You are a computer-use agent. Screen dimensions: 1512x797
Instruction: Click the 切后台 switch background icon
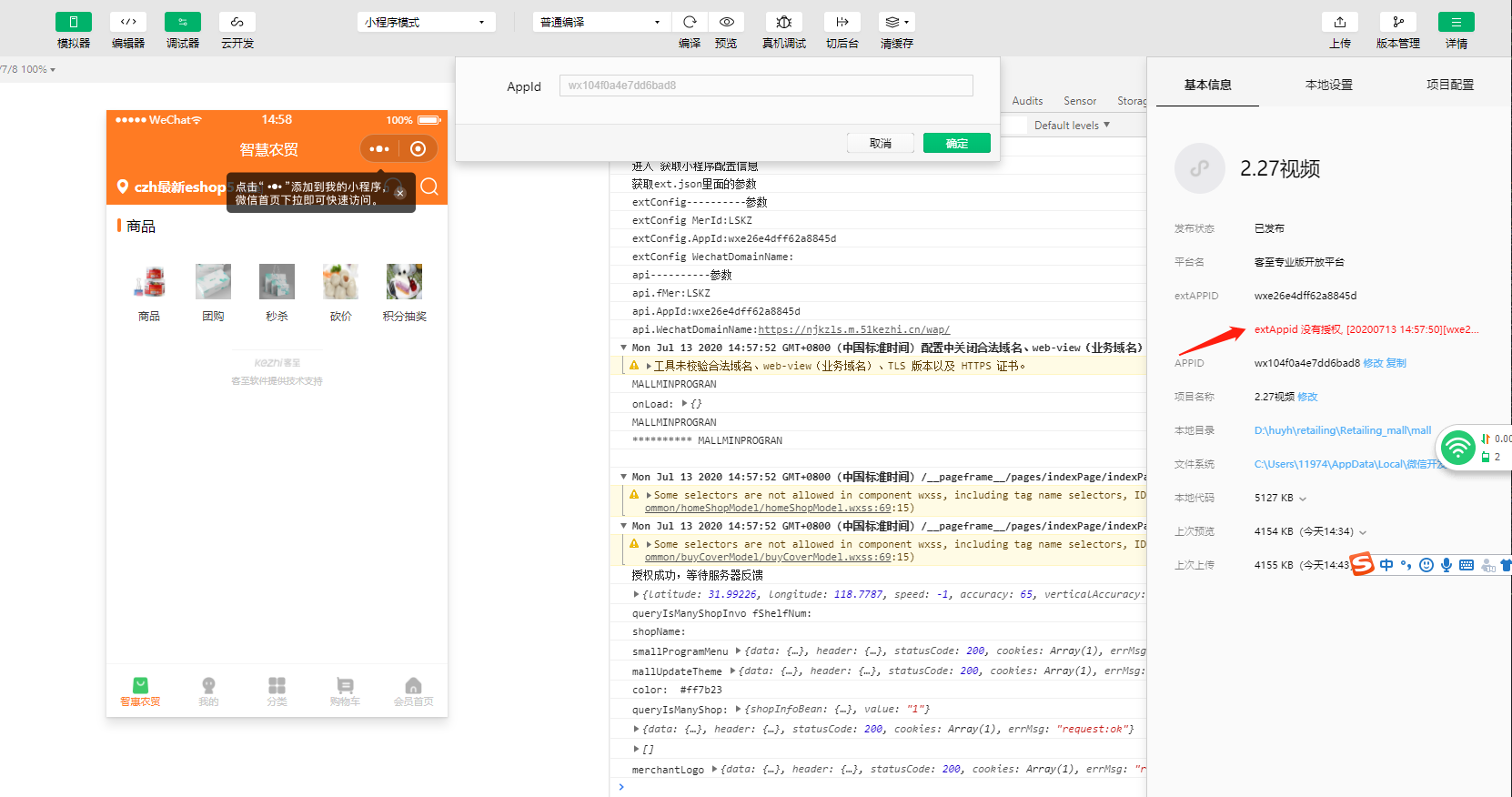pyautogui.click(x=842, y=22)
